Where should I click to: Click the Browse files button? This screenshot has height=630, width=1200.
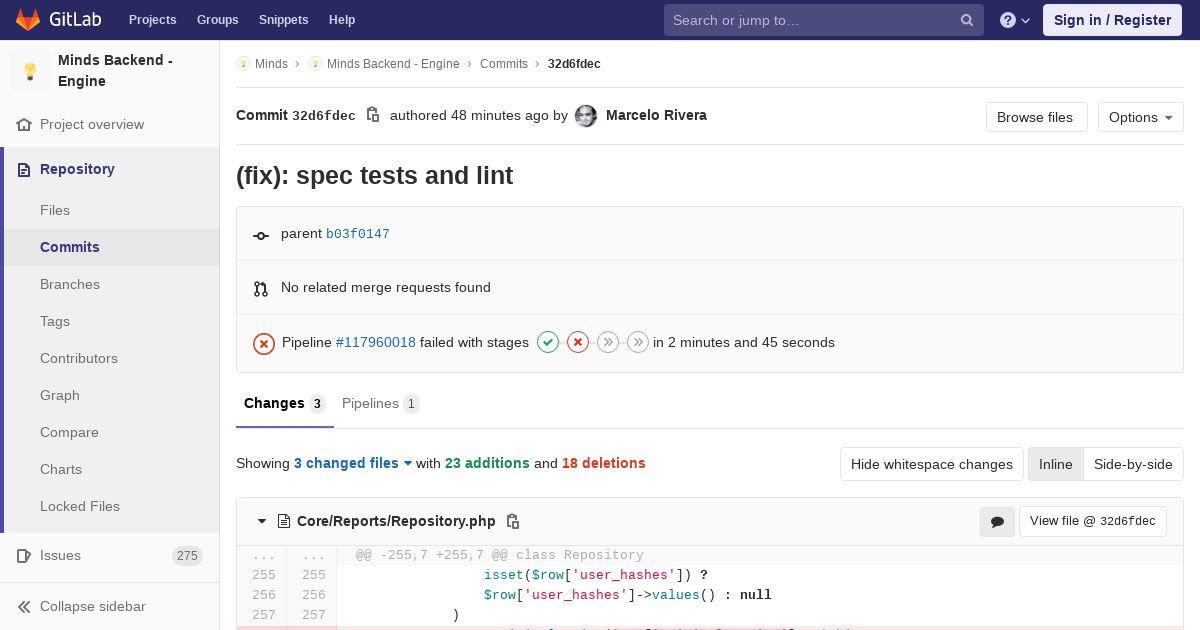point(1035,117)
